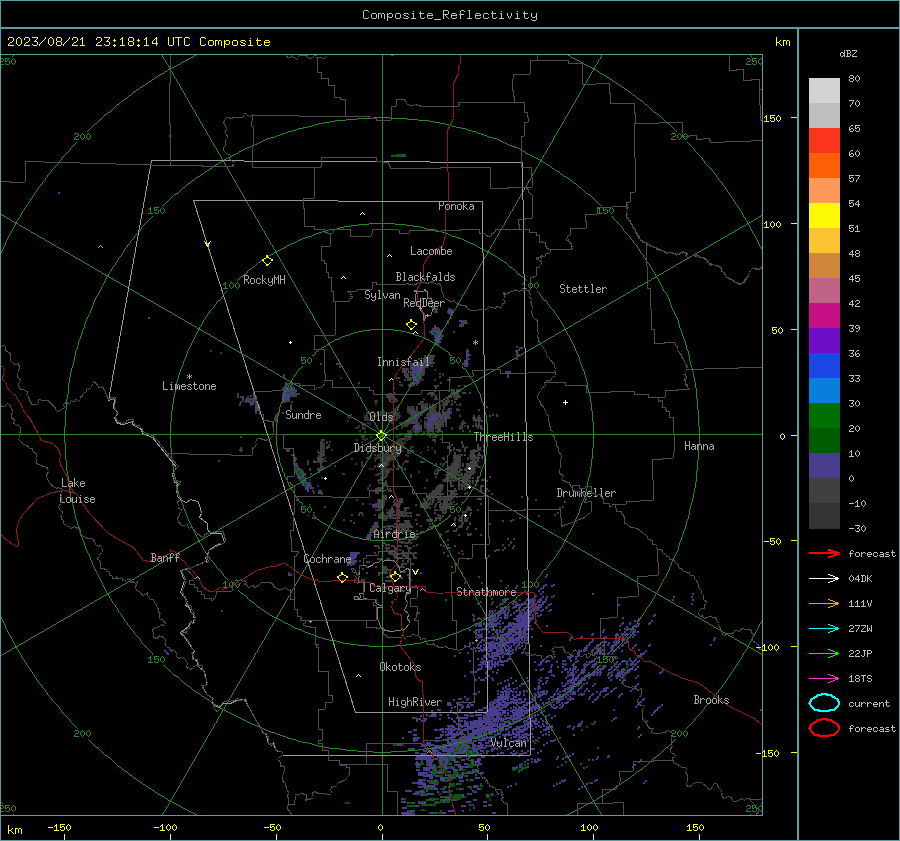Click the Vulcan label

pos(509,743)
